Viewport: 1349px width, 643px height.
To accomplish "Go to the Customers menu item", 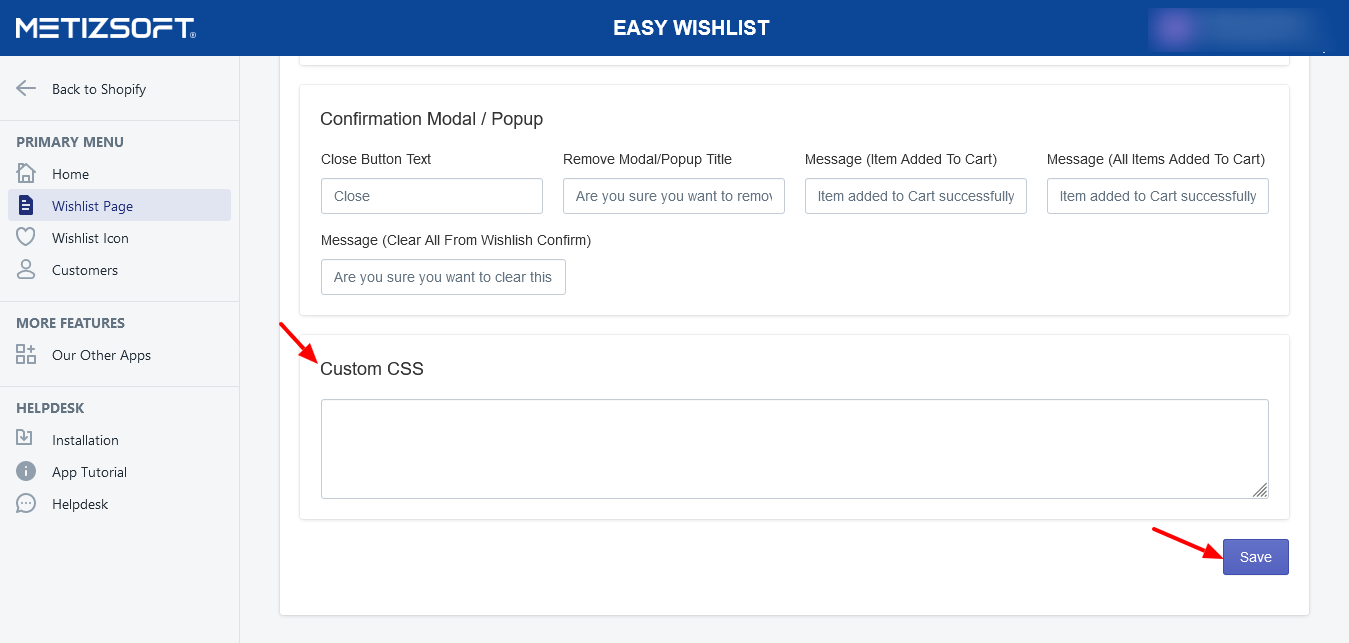I will tap(85, 270).
